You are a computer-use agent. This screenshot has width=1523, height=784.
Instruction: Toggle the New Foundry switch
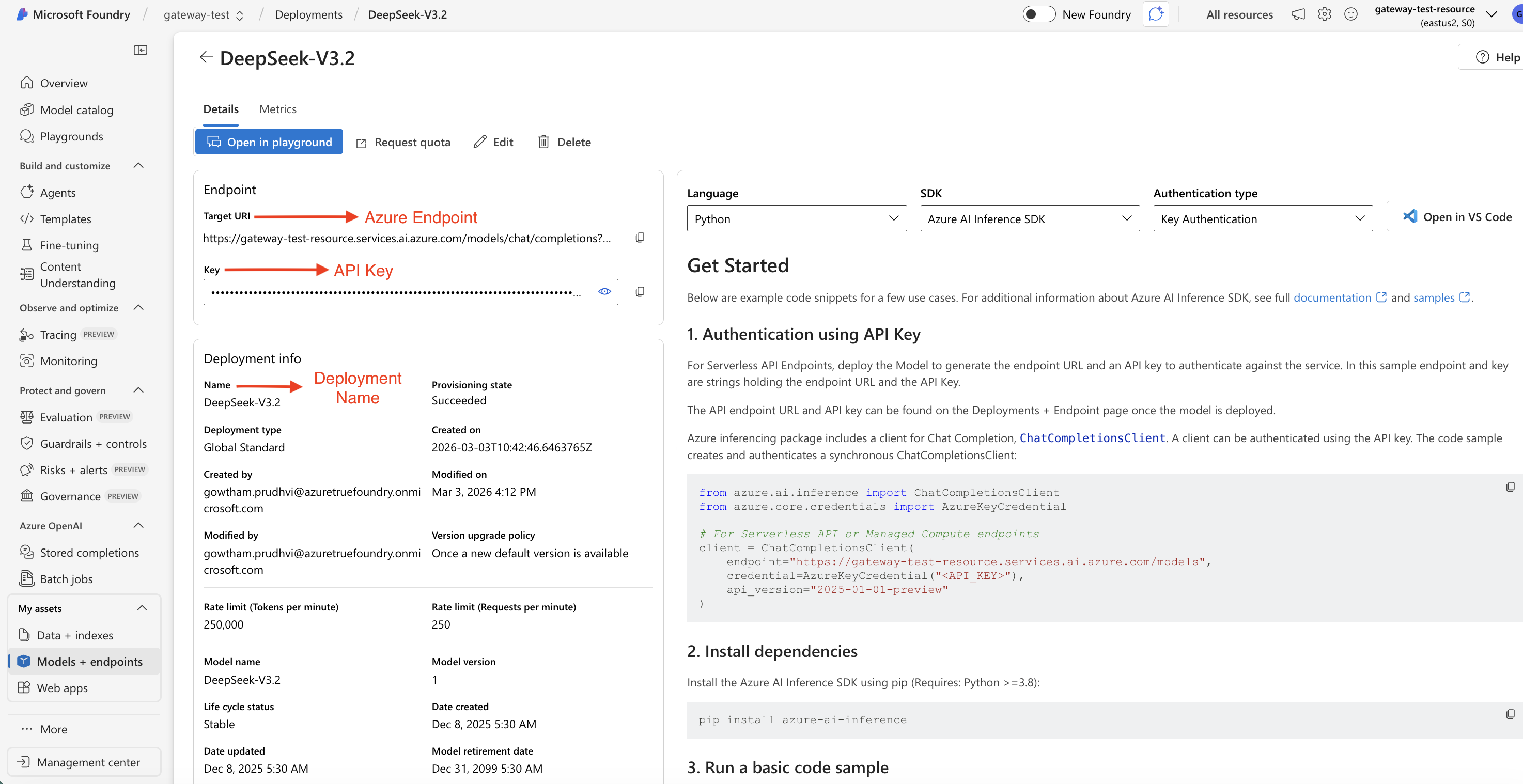tap(1039, 13)
